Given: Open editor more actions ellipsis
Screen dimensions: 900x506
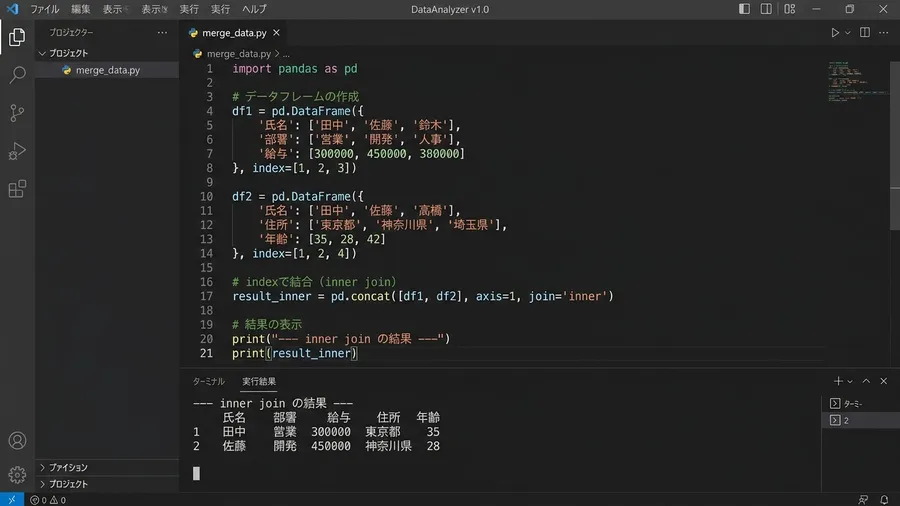Looking at the screenshot, I should 883,33.
